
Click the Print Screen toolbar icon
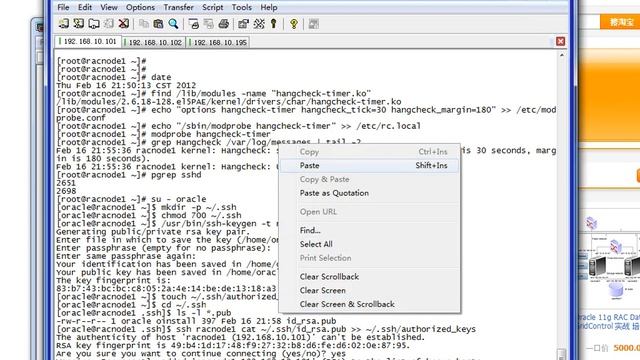(x=193, y=24)
